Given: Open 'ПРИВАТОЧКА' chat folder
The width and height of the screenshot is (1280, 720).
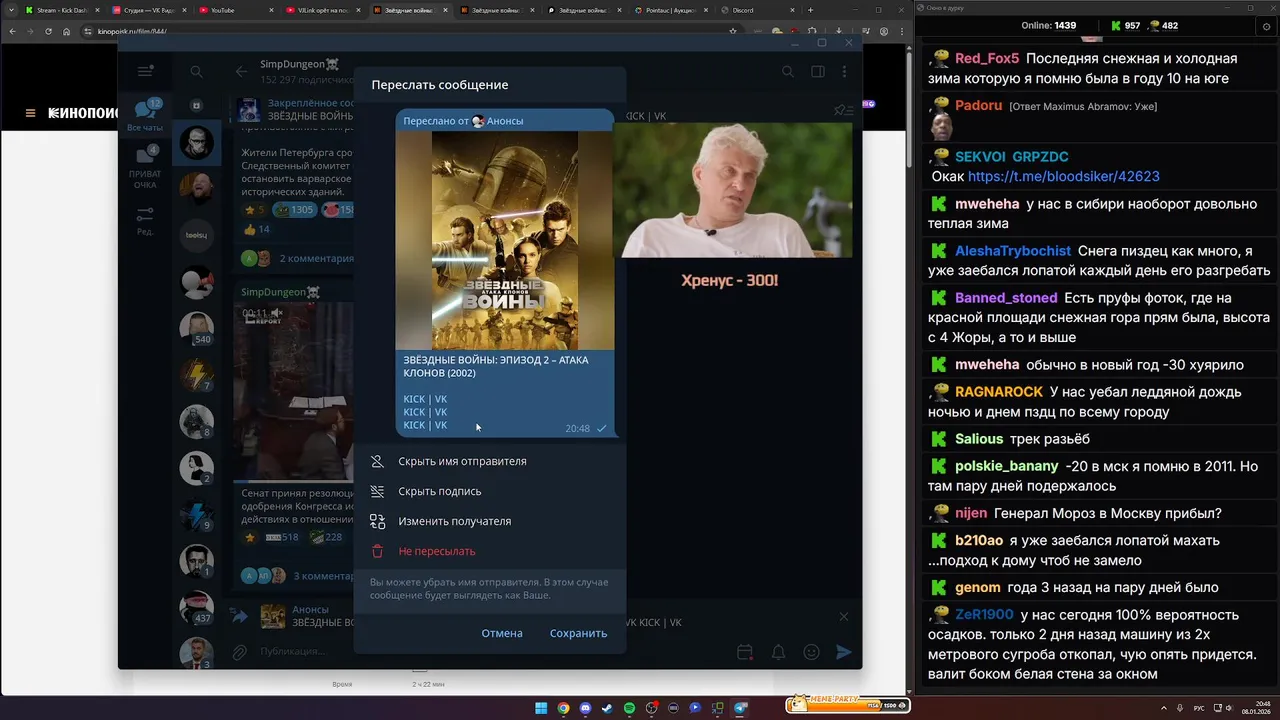Looking at the screenshot, I should [x=145, y=167].
